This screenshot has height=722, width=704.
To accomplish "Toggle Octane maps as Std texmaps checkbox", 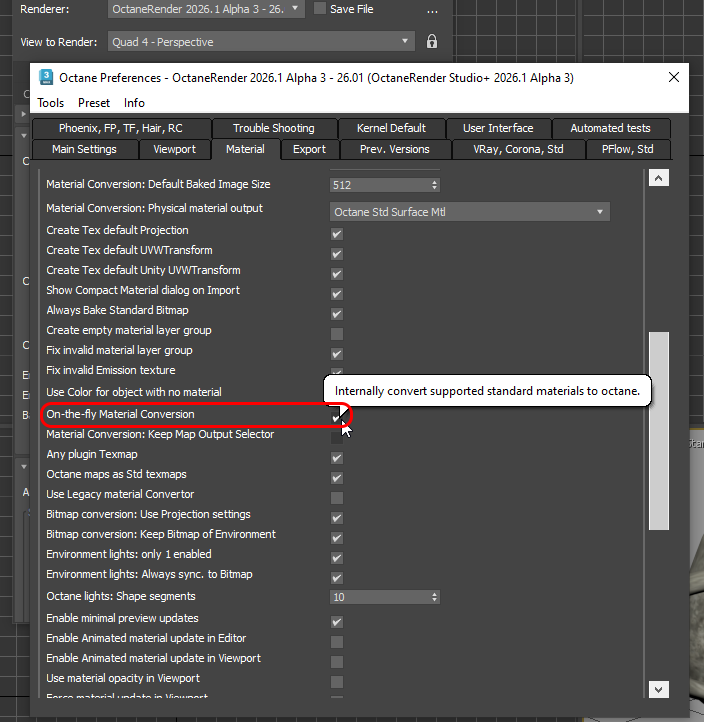I will pyautogui.click(x=337, y=478).
